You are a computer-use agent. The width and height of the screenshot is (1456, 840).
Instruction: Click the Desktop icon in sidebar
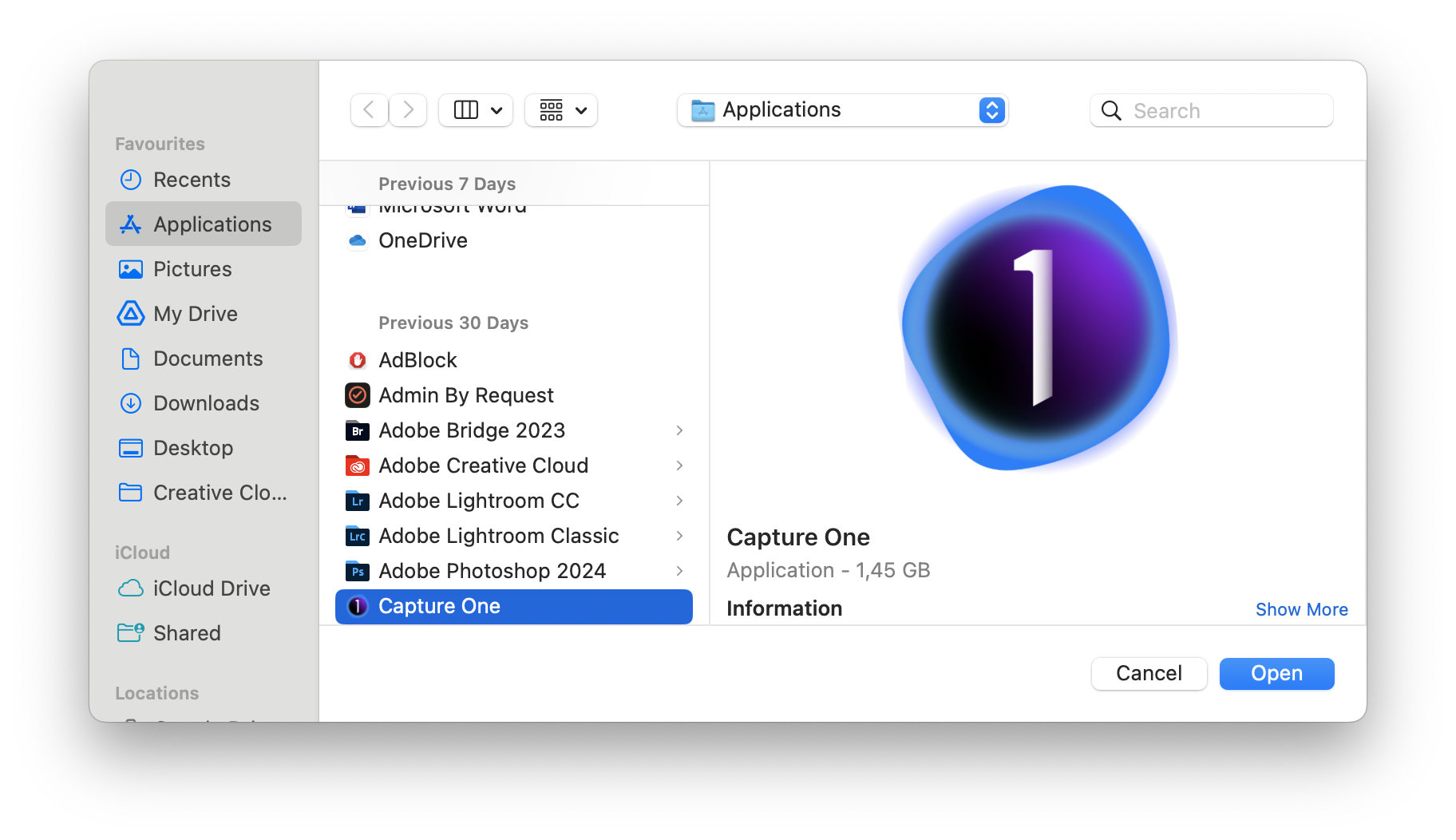coord(130,448)
